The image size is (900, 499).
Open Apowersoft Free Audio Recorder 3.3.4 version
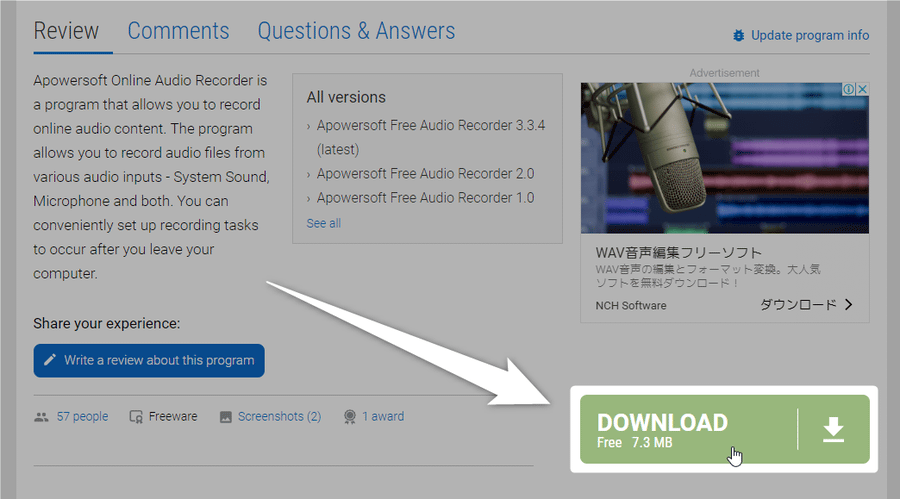430,137
